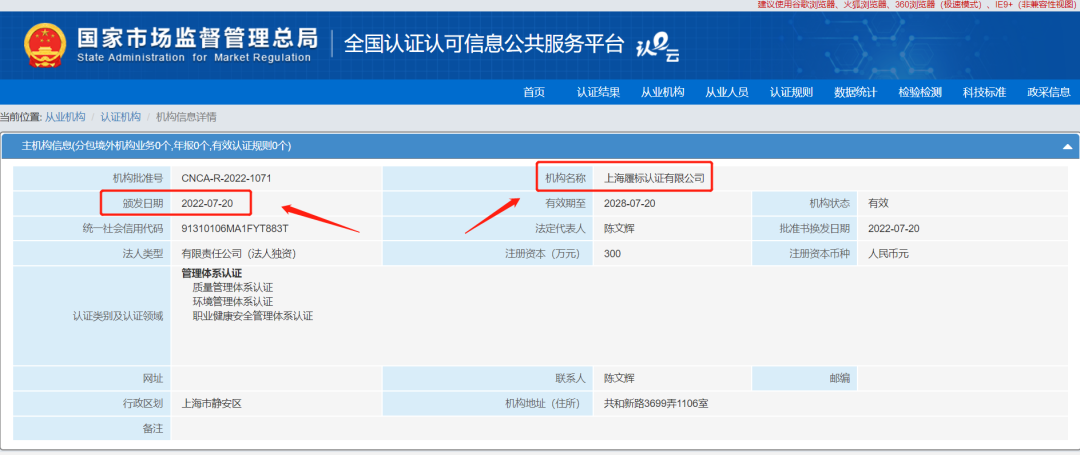
Task: Open the 认证结果 menu
Action: [599, 92]
